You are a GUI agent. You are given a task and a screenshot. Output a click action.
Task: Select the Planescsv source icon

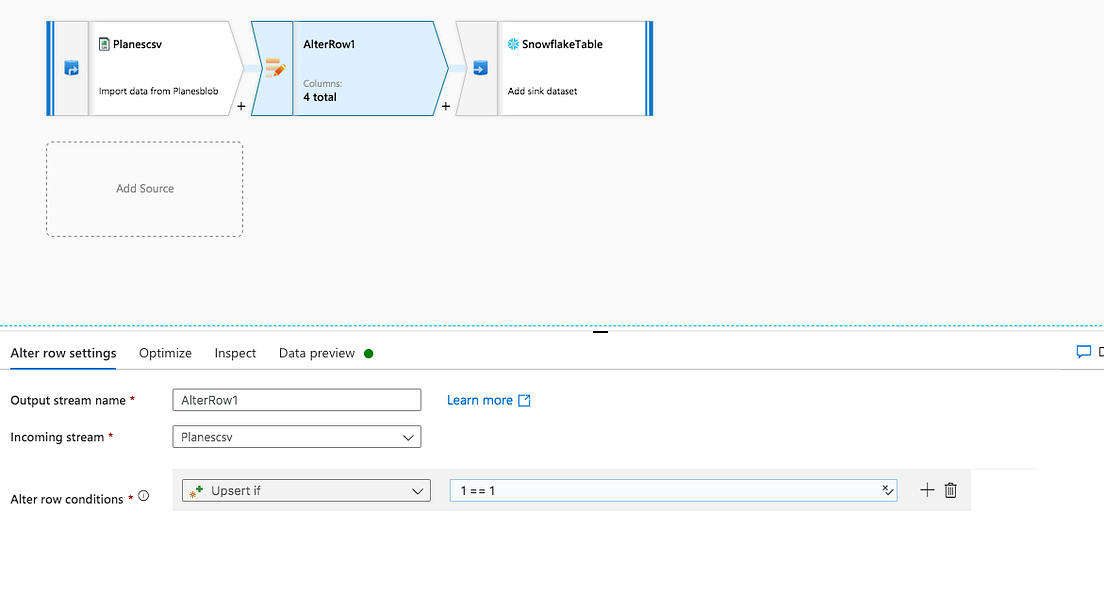pos(69,68)
